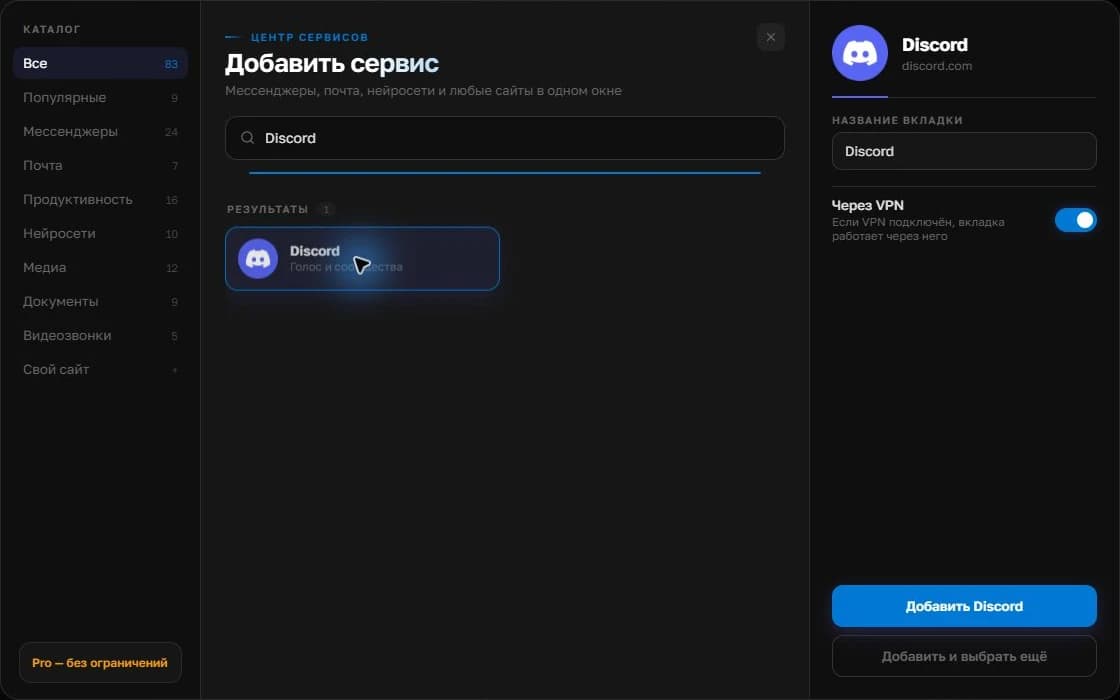Click the Discord logo in the search result
The height and width of the screenshot is (700, 1120).
click(258, 259)
